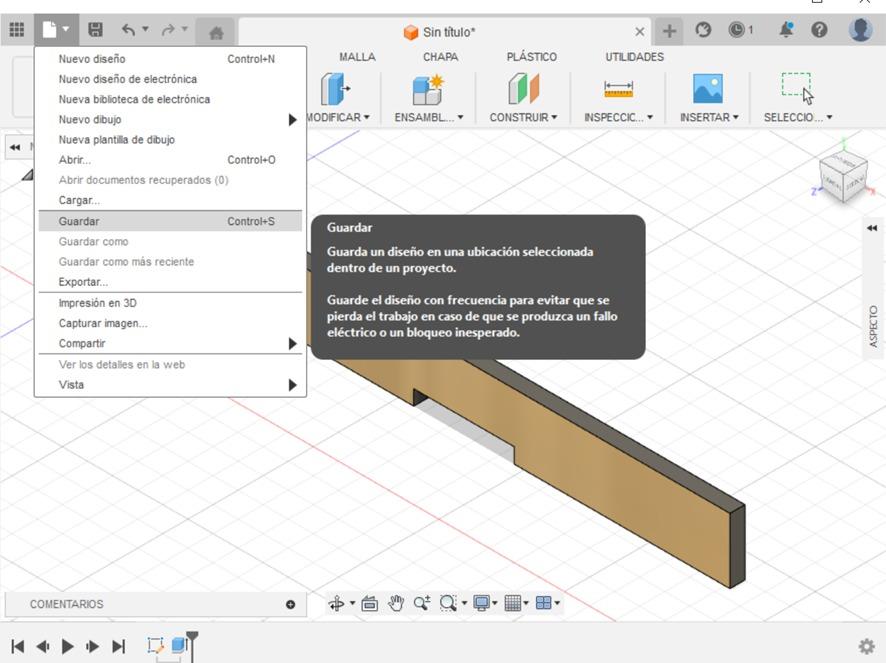This screenshot has height=663, width=886.
Task: Choose Nuevo diseño from the menu
Action: tap(170, 59)
